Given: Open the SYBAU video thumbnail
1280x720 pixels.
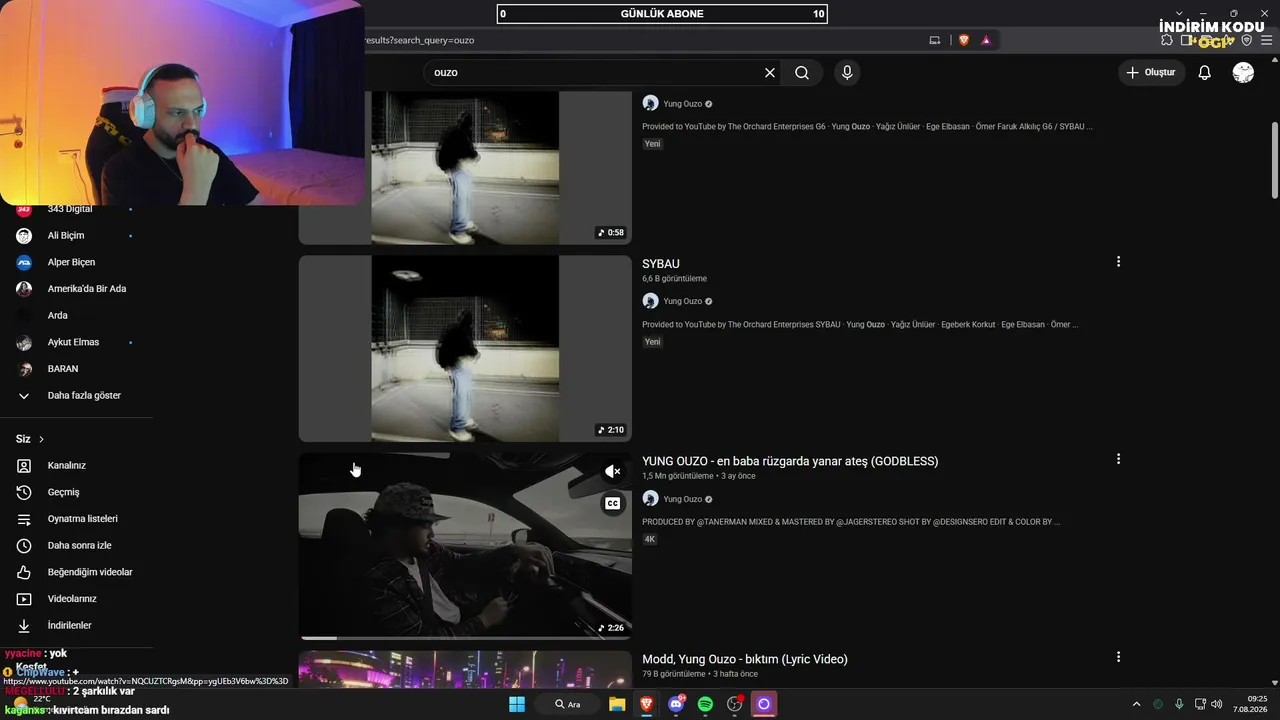Looking at the screenshot, I should click(x=465, y=348).
